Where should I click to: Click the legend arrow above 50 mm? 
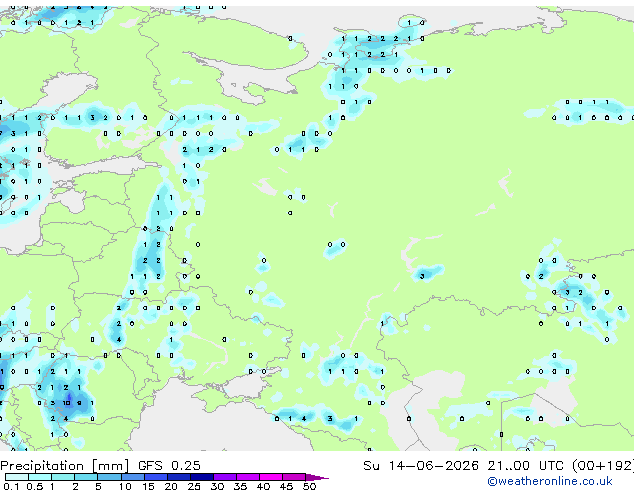click(317, 478)
